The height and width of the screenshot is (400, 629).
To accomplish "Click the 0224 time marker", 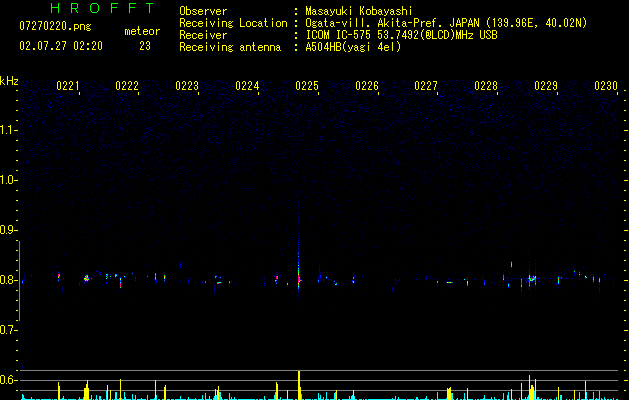I will point(247,86).
